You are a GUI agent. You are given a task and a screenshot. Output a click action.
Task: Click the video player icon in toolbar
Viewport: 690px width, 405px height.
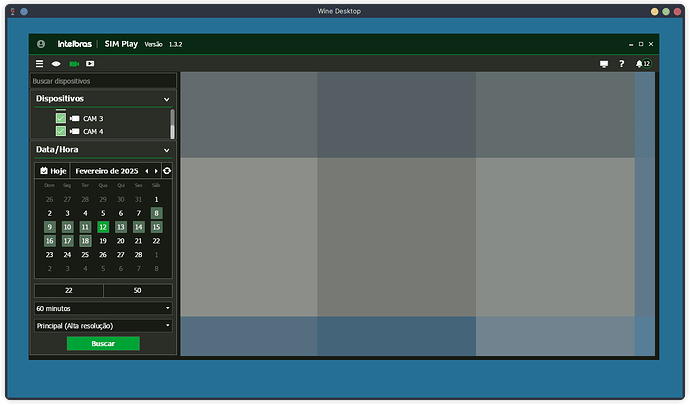[x=90, y=63]
